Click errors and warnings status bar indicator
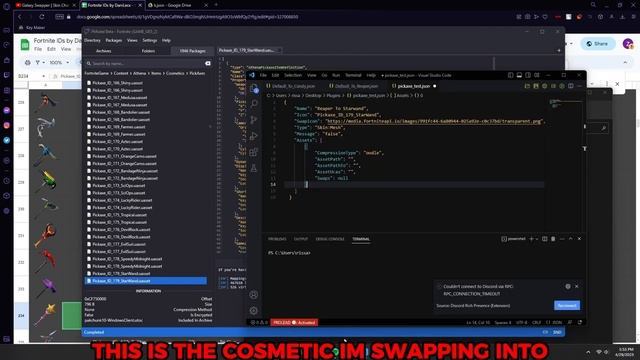The width and height of the screenshot is (640, 360). [x=259, y=322]
